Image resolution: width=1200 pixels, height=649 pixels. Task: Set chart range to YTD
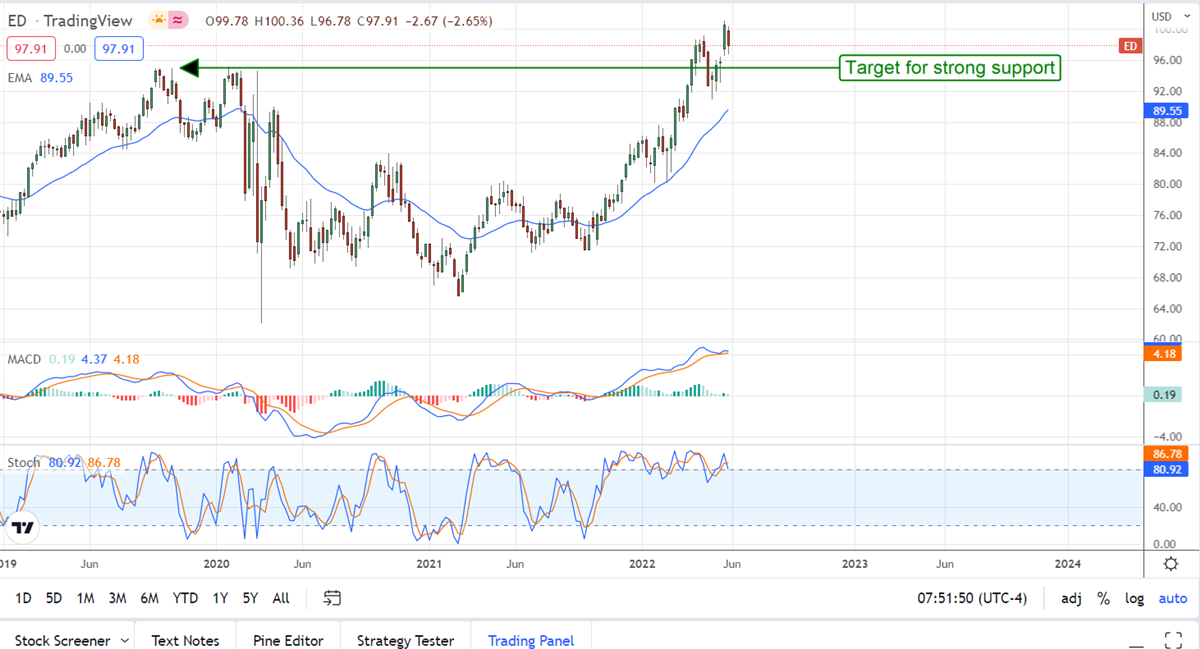[x=185, y=598]
